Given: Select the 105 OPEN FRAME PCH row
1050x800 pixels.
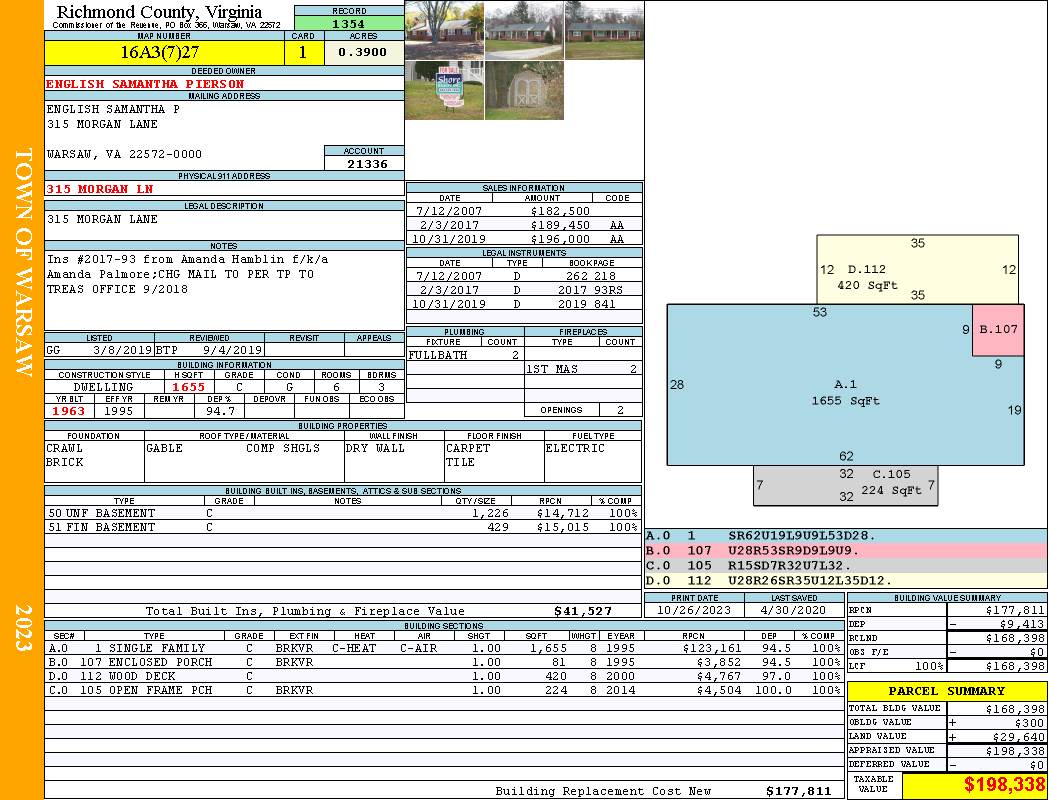Looking at the screenshot, I should tap(443, 690).
